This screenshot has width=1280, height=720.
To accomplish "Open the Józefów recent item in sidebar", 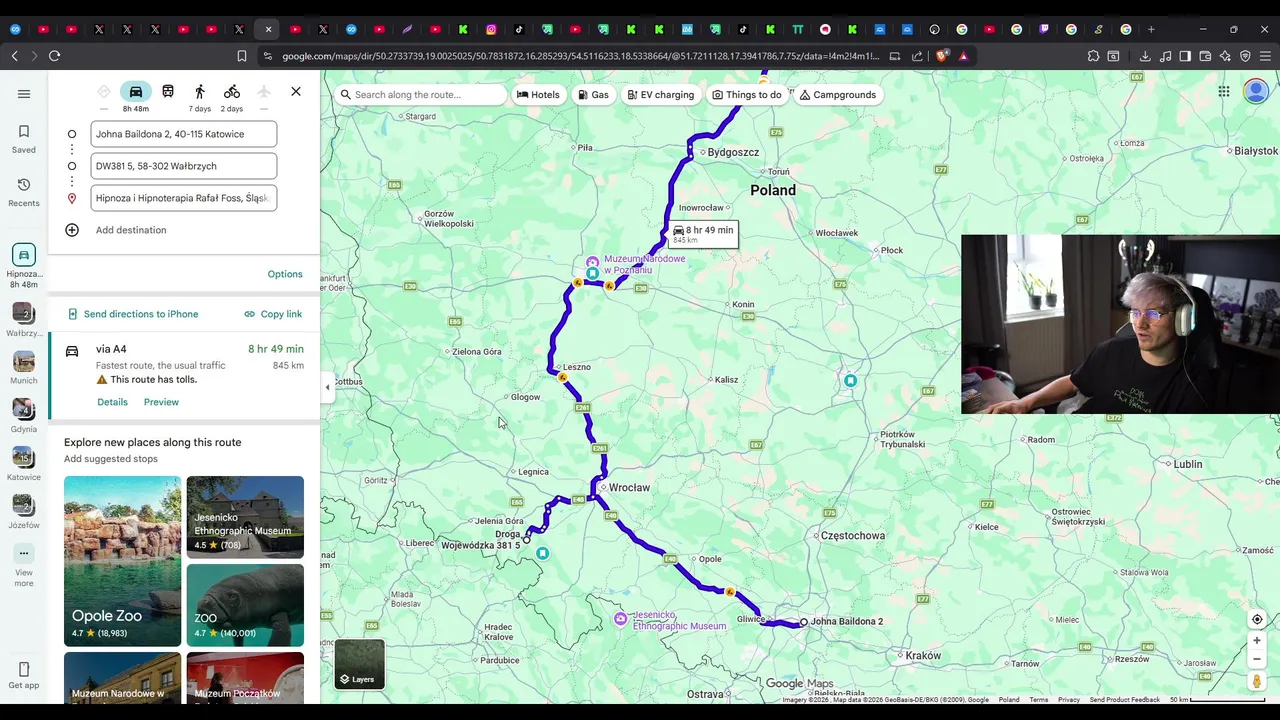I will (24, 512).
